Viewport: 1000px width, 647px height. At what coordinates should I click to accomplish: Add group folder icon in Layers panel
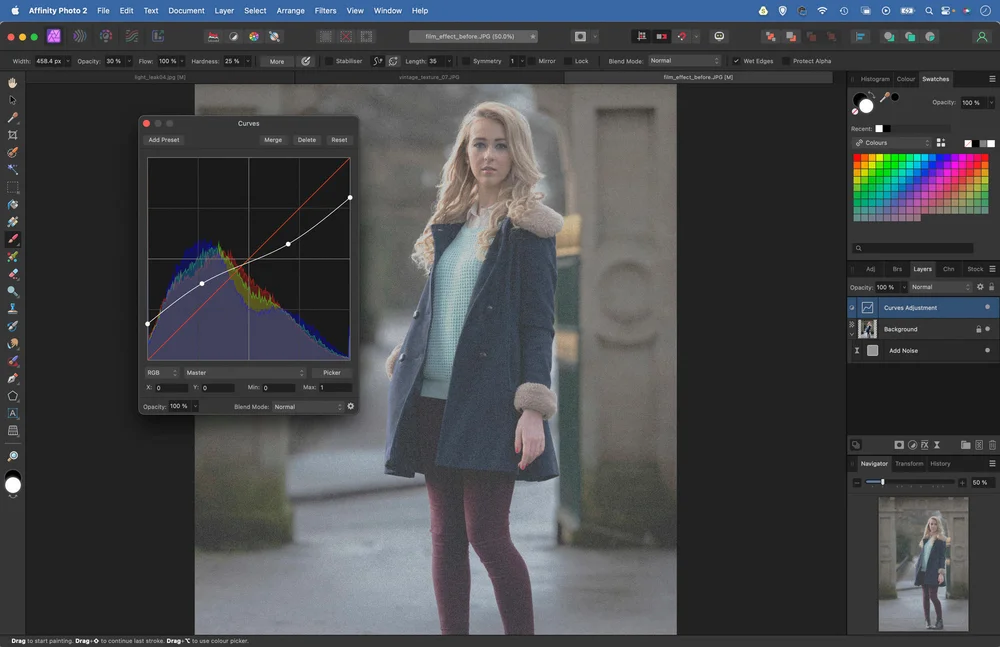966,445
